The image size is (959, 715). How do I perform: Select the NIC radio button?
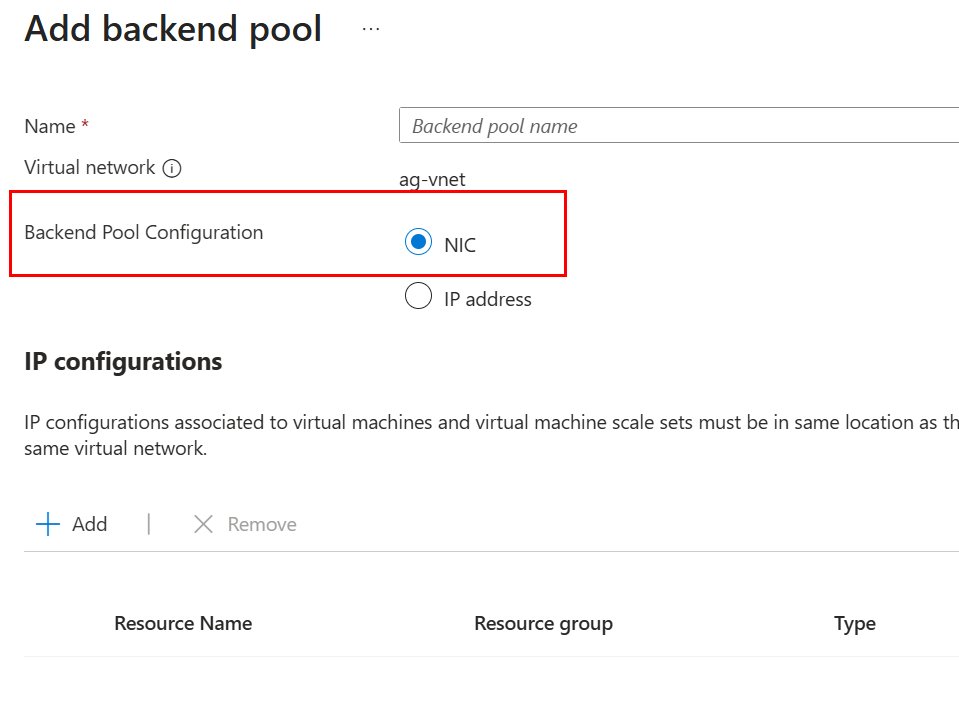pyautogui.click(x=418, y=242)
